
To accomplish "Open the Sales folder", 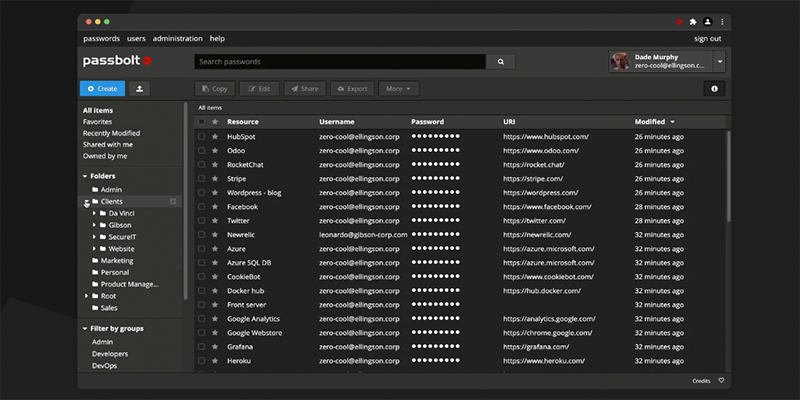I will click(109, 308).
